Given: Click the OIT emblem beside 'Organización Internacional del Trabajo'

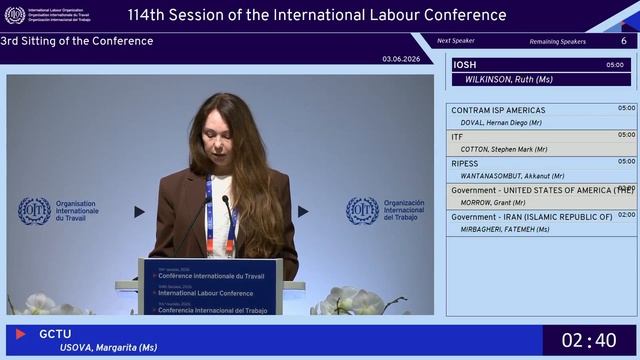Looking at the screenshot, I should (x=362, y=211).
